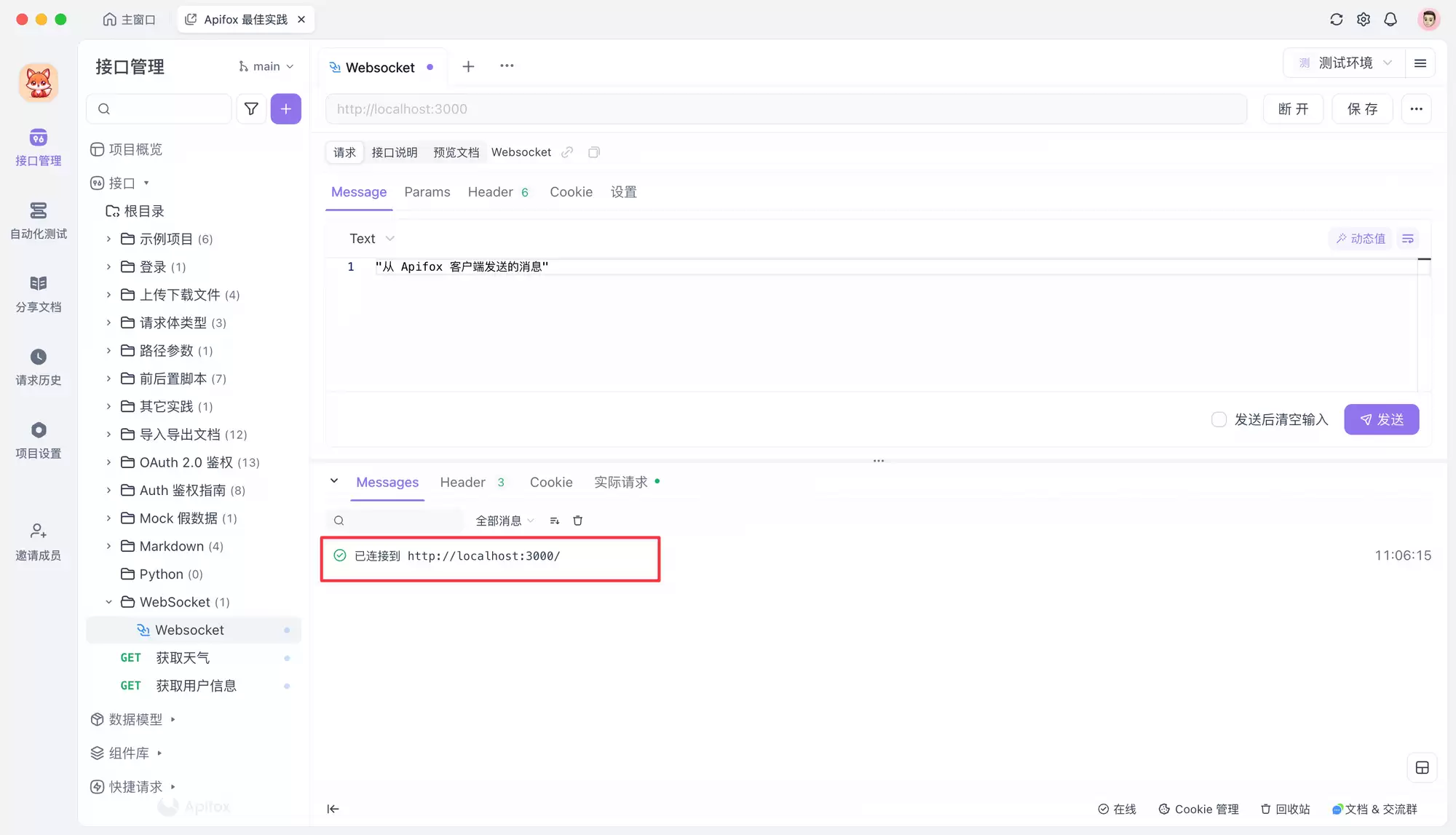
Task: Switch to the request Cookie tab
Action: pos(571,192)
